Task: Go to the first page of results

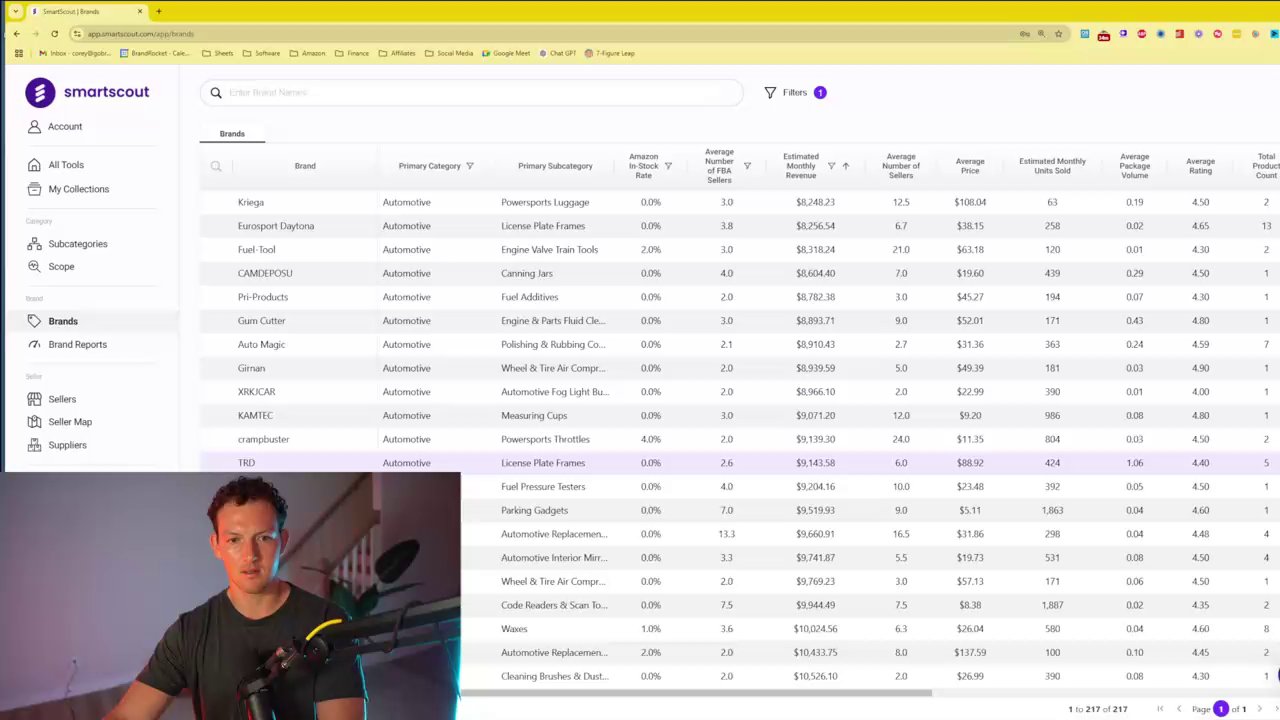Action: coord(1160,709)
